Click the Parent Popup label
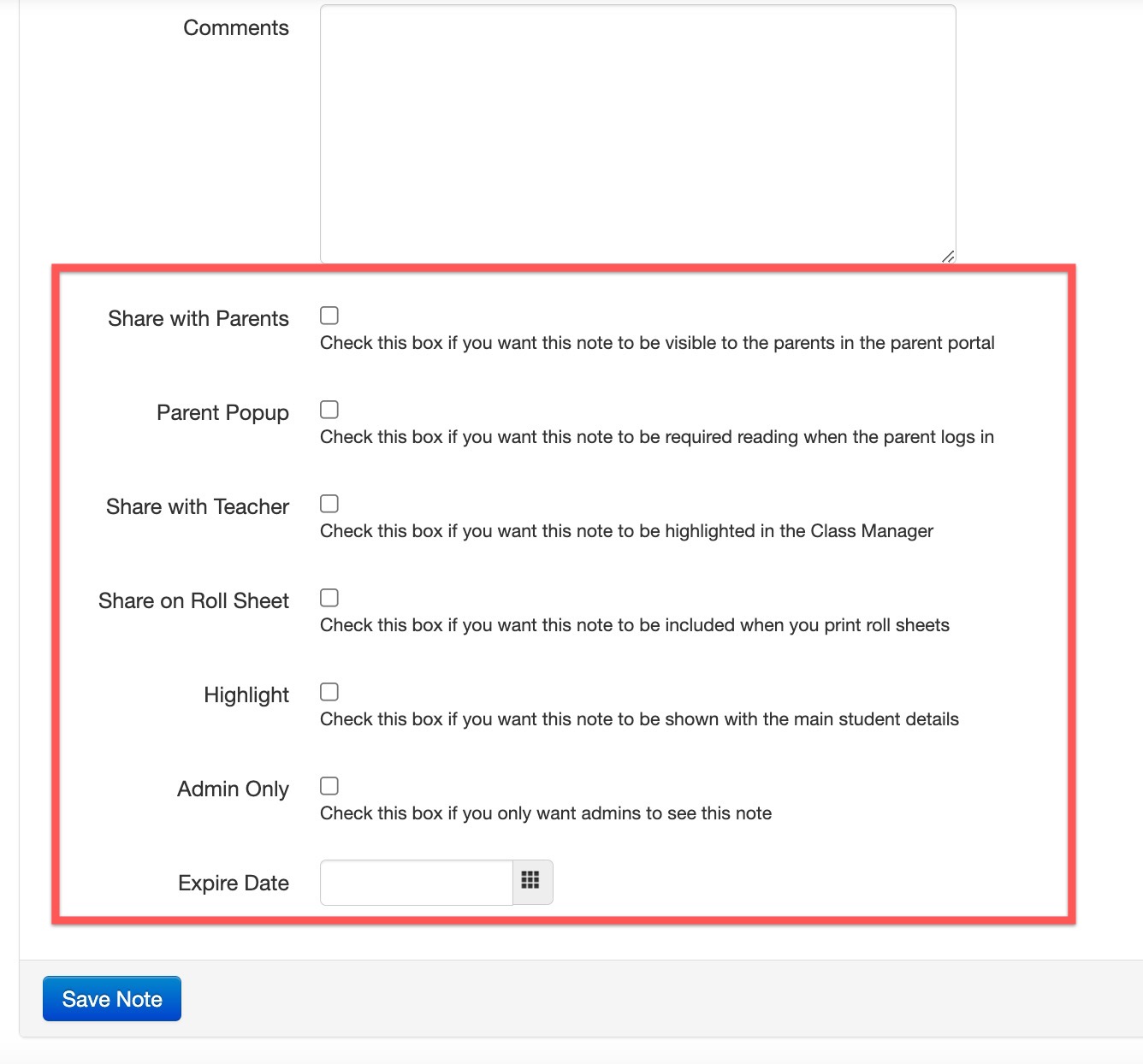 point(222,413)
